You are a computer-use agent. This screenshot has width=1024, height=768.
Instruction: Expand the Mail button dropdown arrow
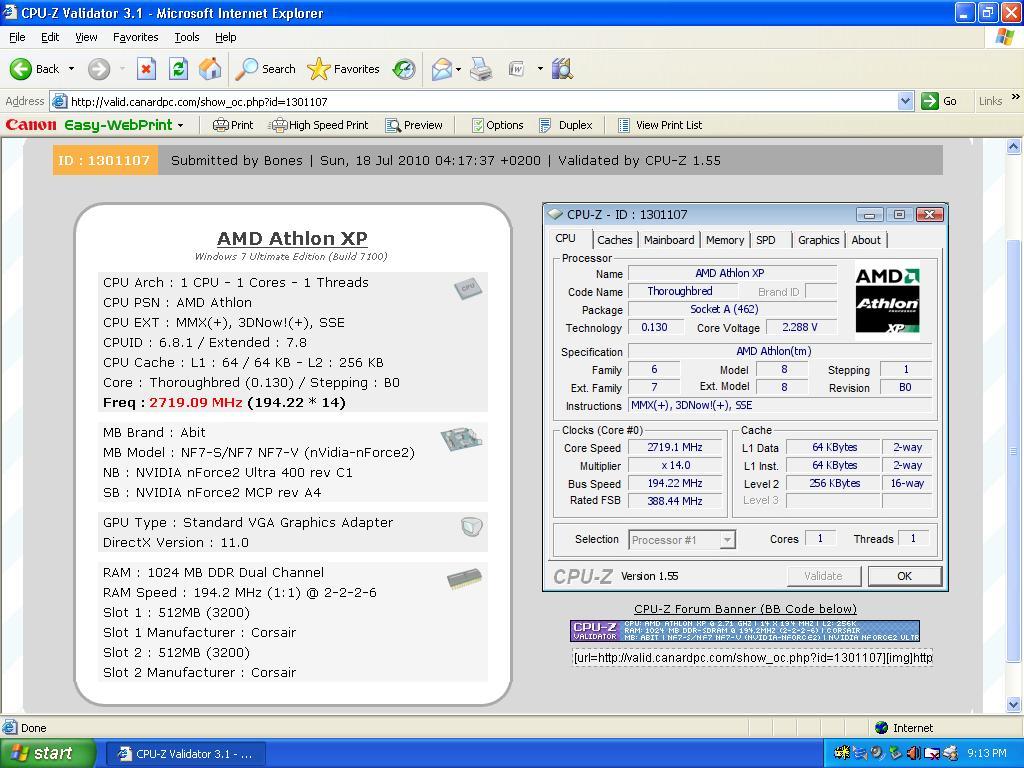tap(458, 69)
